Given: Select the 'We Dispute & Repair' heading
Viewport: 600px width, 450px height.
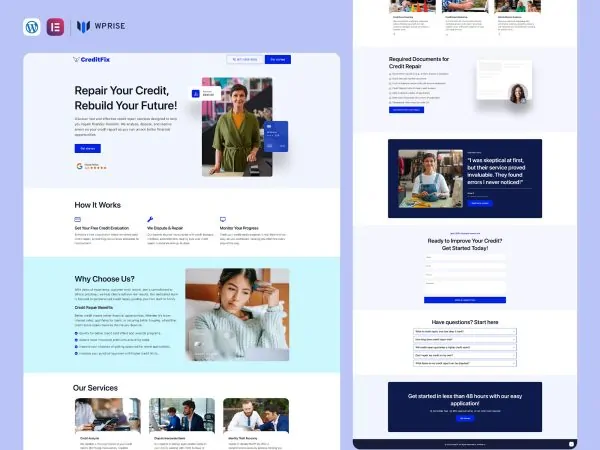Looking at the screenshot, I should [x=165, y=228].
